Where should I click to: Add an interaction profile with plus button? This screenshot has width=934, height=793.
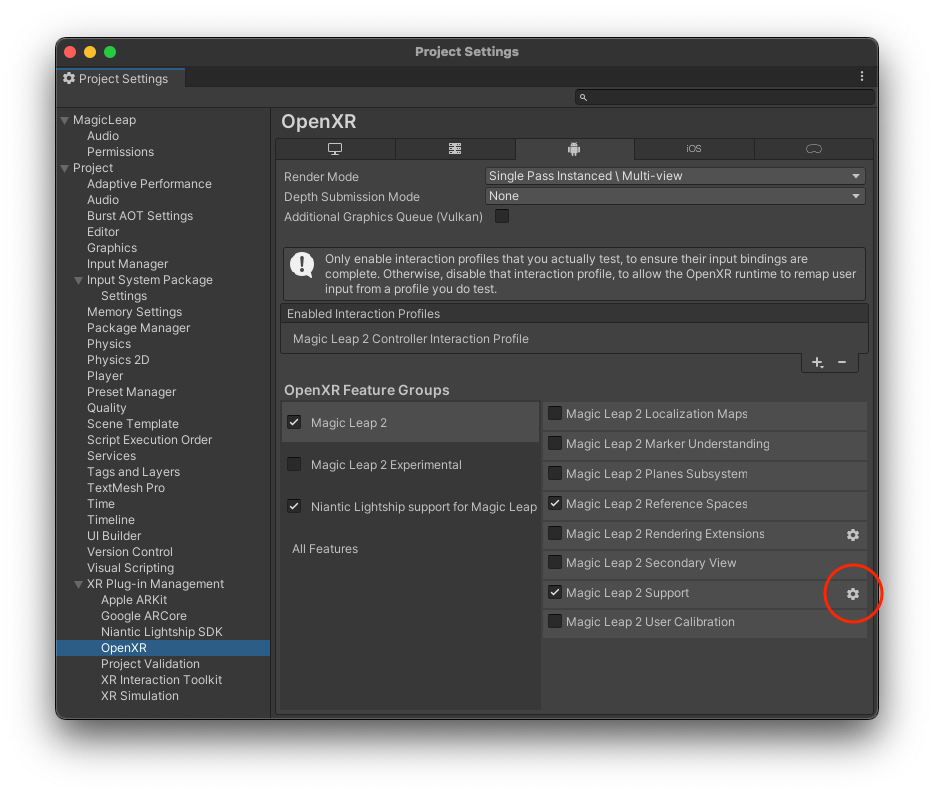tap(817, 362)
